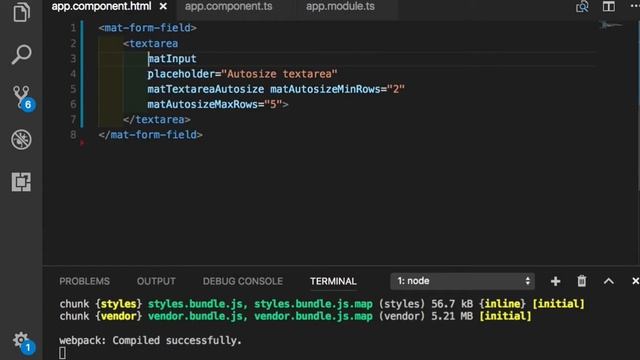Open the PROBLEMS panel tab

[84, 281]
